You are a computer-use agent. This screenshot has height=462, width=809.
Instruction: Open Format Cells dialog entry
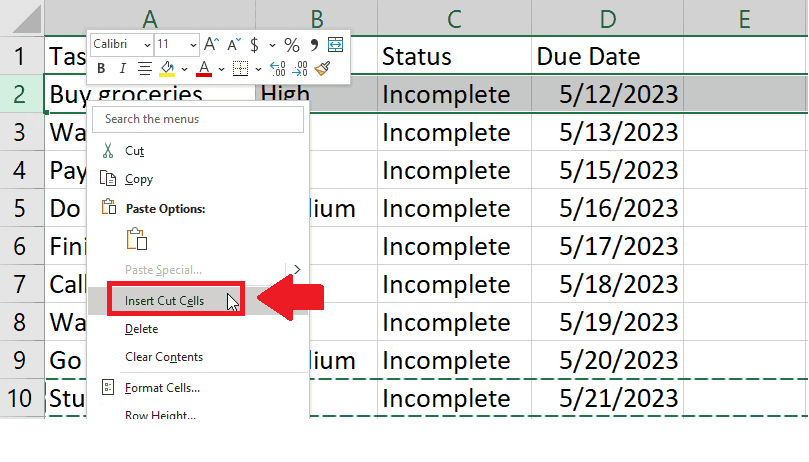(162, 388)
